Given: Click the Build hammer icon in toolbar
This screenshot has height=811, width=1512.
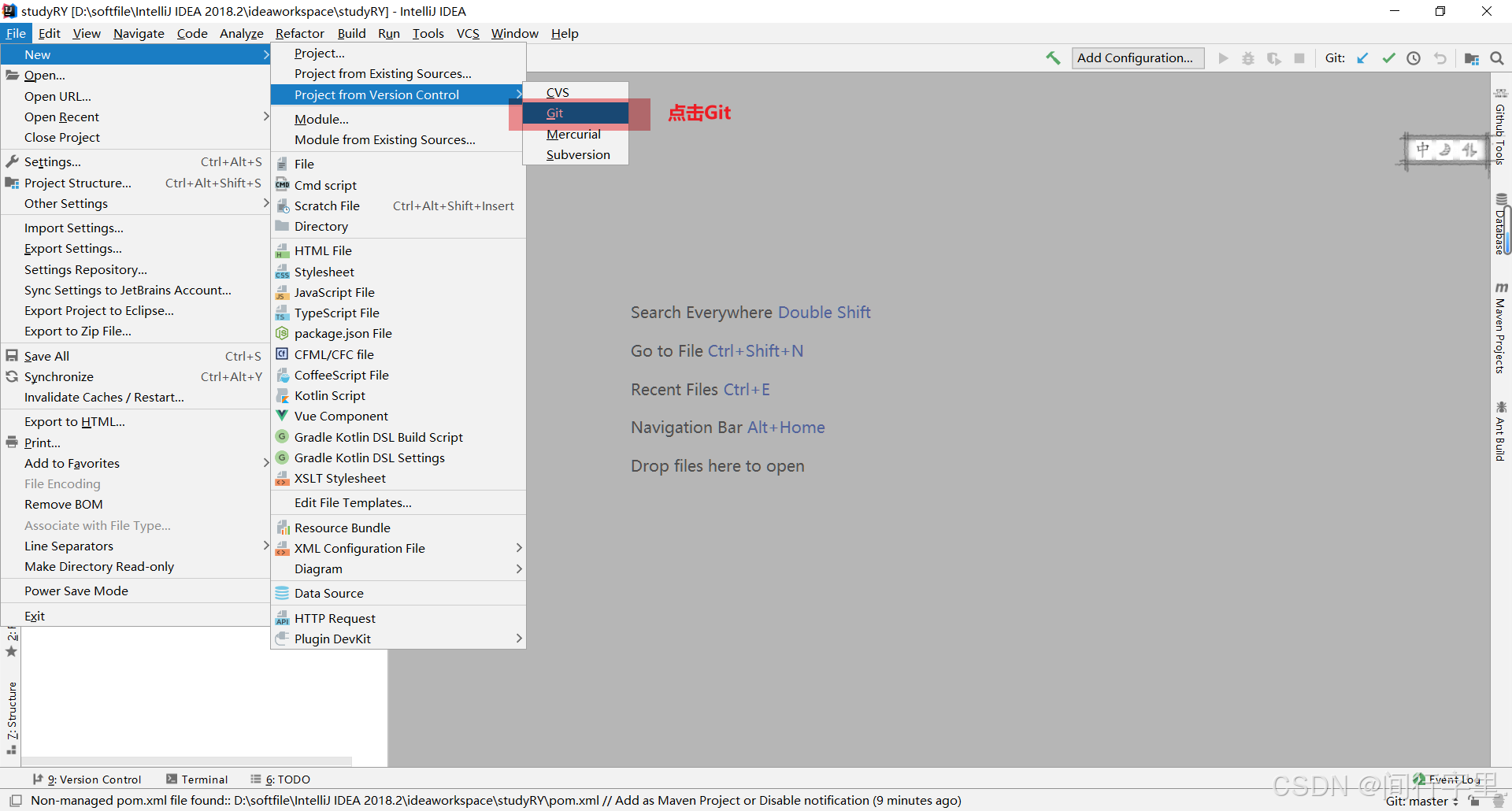Looking at the screenshot, I should pyautogui.click(x=1053, y=58).
